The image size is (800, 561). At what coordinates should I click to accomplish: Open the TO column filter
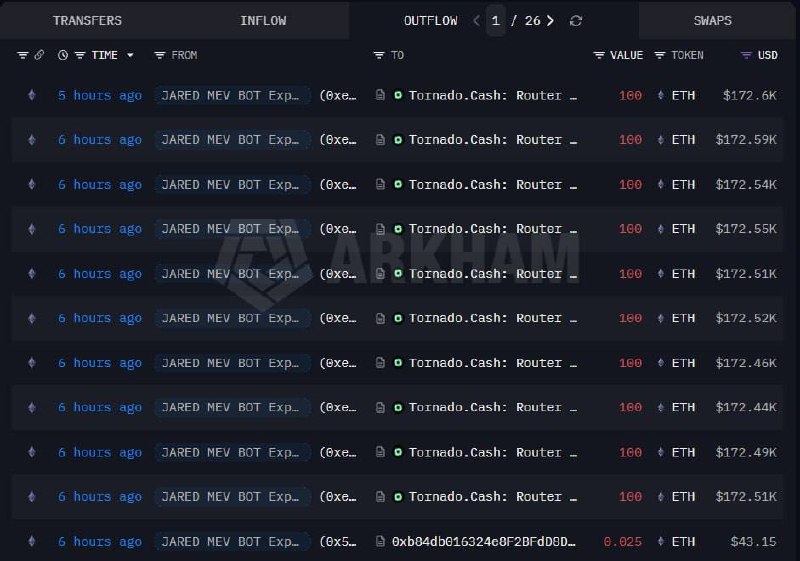click(379, 55)
